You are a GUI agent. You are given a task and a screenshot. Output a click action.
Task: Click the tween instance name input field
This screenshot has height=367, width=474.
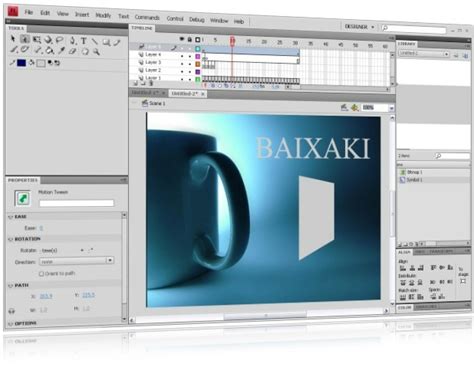point(76,203)
